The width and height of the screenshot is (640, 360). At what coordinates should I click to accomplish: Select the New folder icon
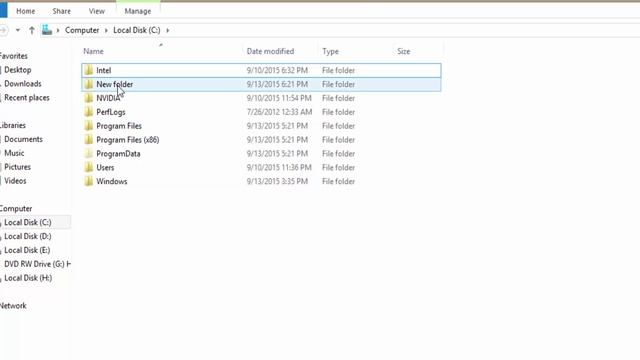click(x=89, y=84)
